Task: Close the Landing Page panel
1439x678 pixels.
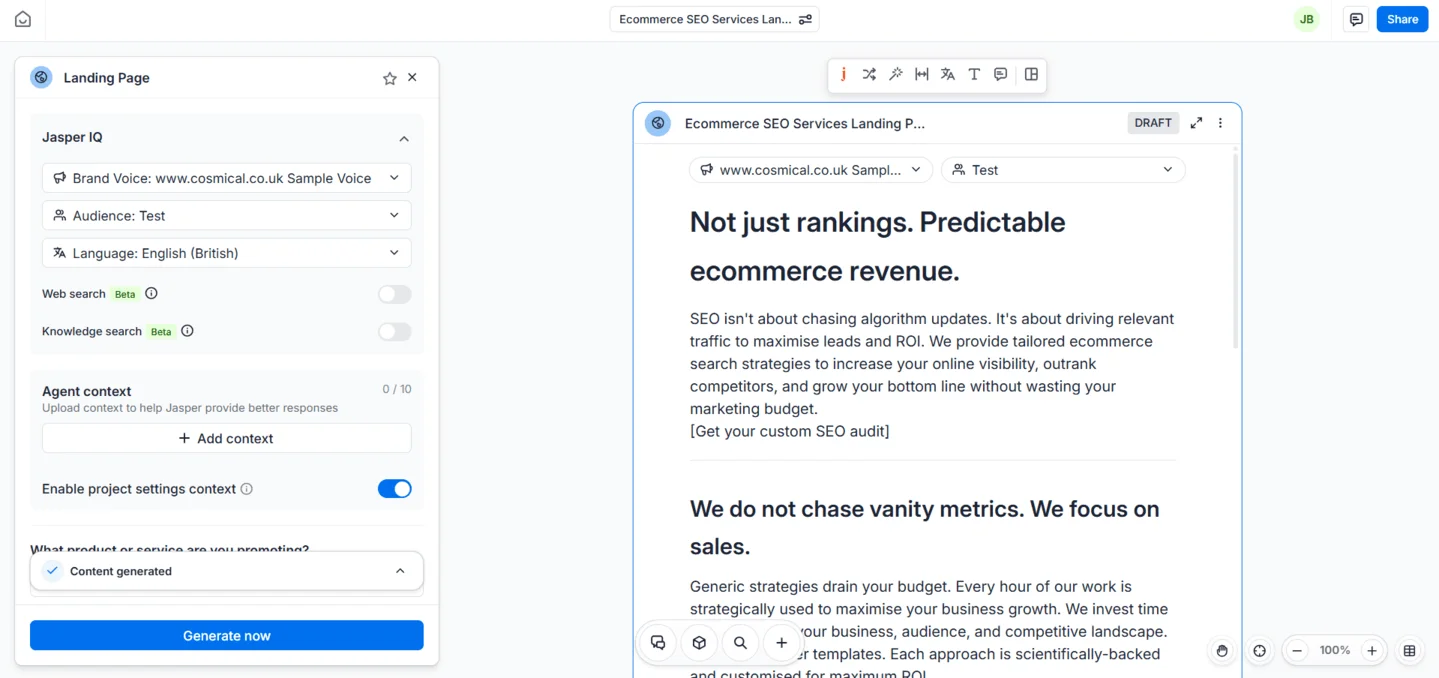Action: 412,77
